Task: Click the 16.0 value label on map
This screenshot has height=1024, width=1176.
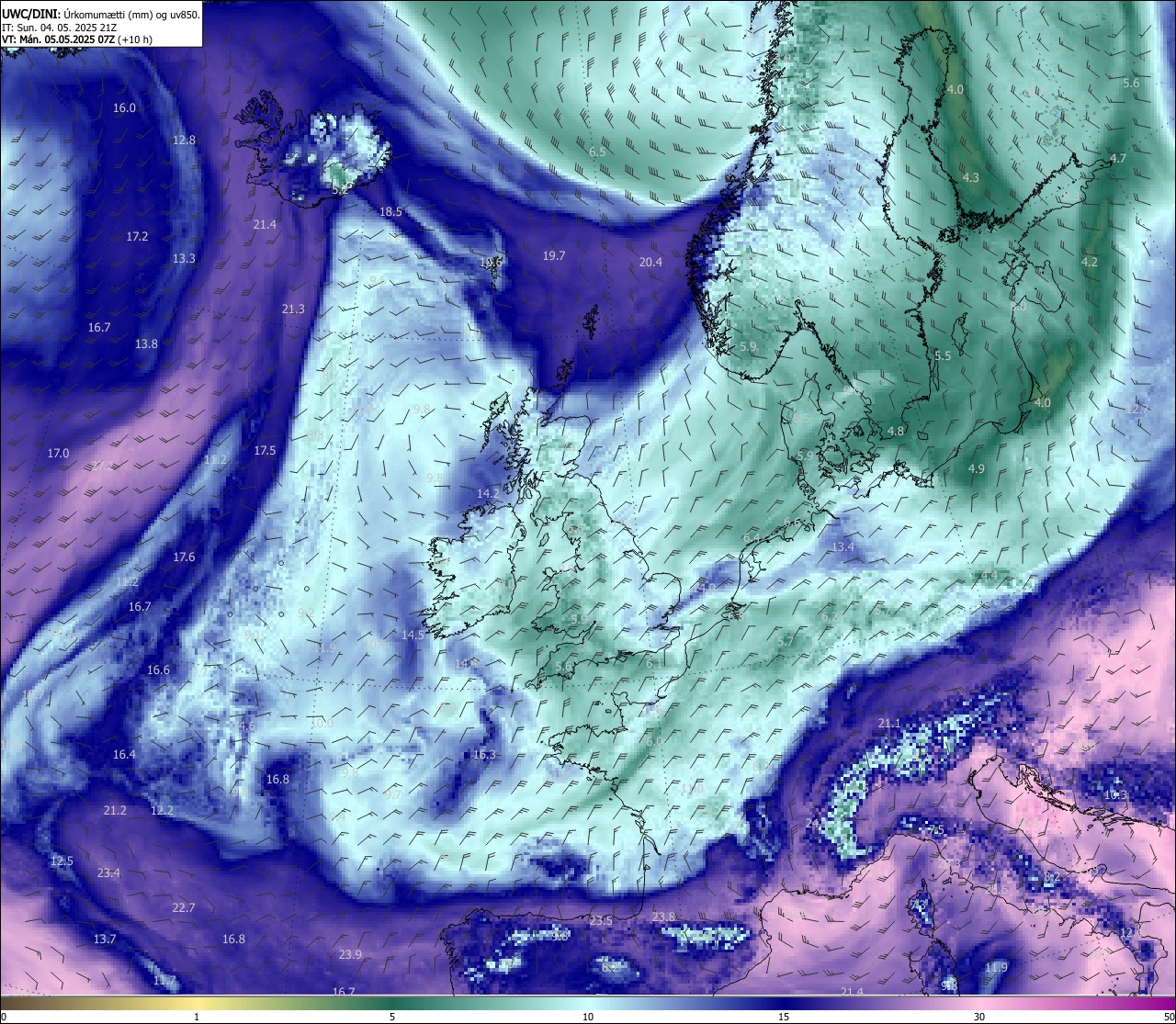Action: [124, 107]
